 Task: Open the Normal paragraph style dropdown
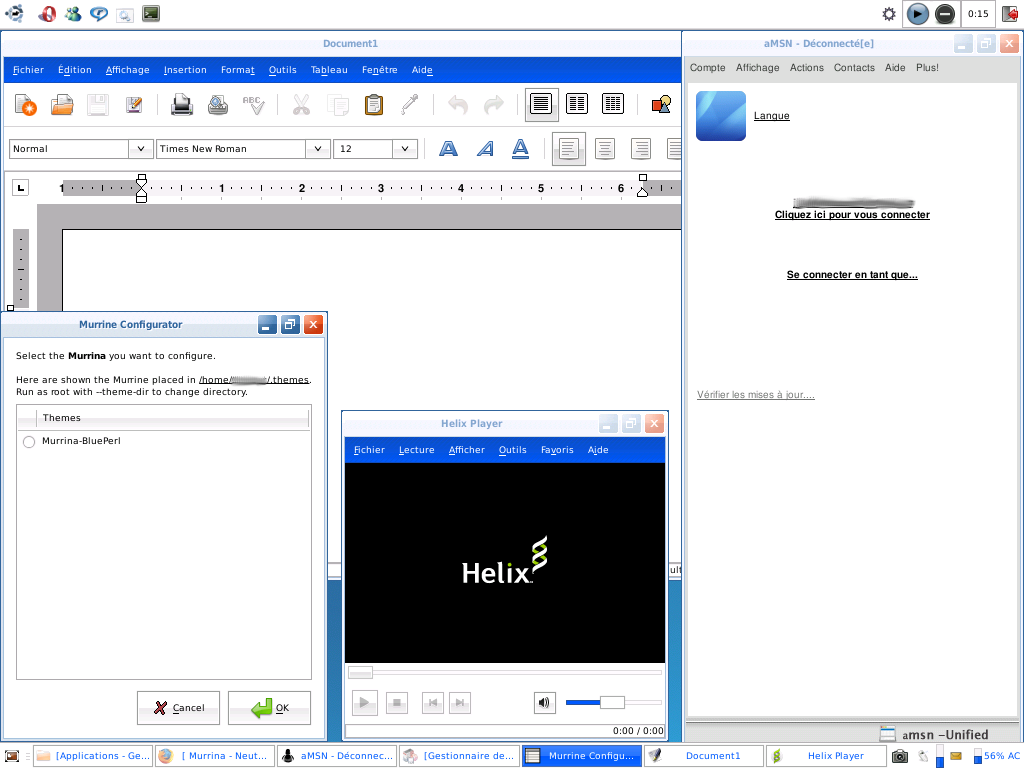pyautogui.click(x=140, y=149)
